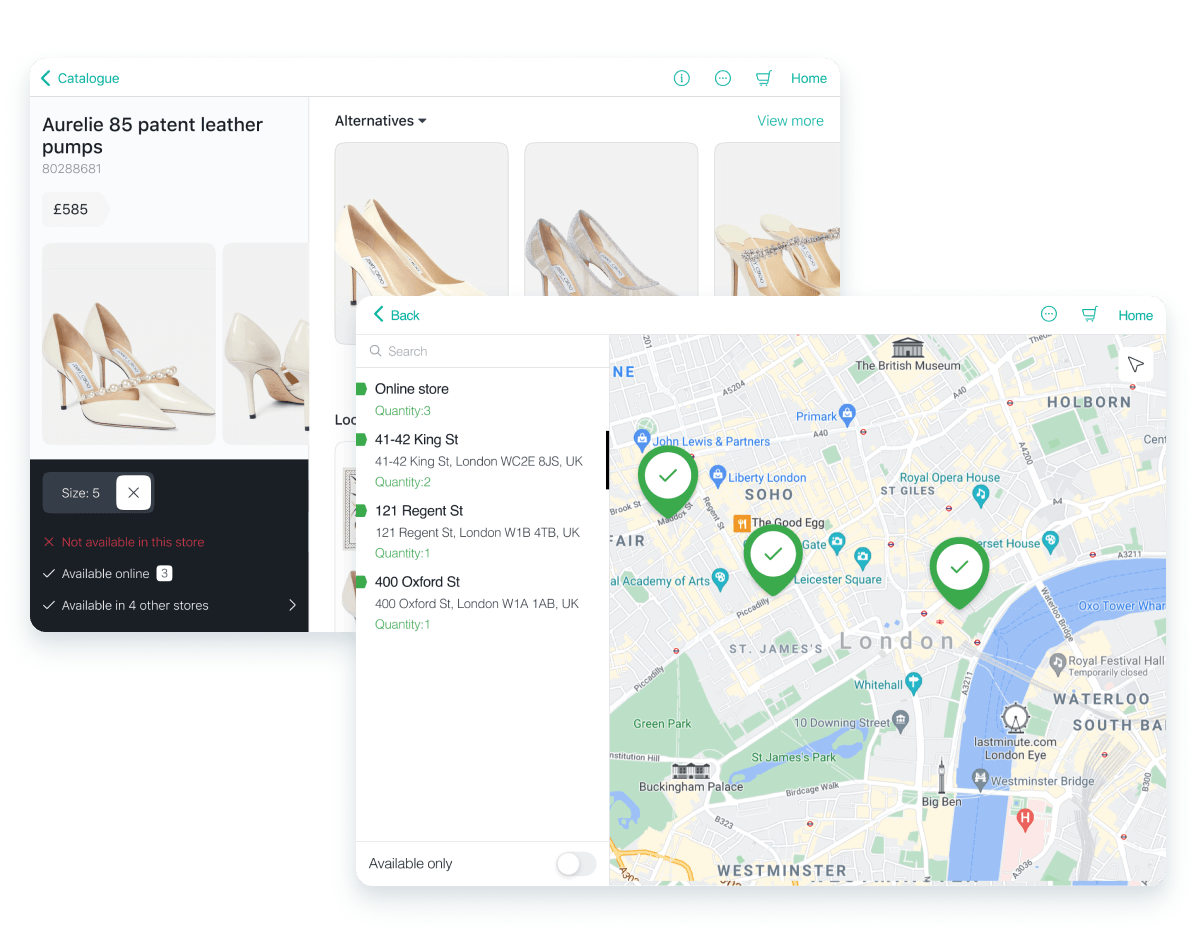The image size is (1192, 940).
Task: Click the green map pin near Maddox St
Action: click(x=668, y=477)
